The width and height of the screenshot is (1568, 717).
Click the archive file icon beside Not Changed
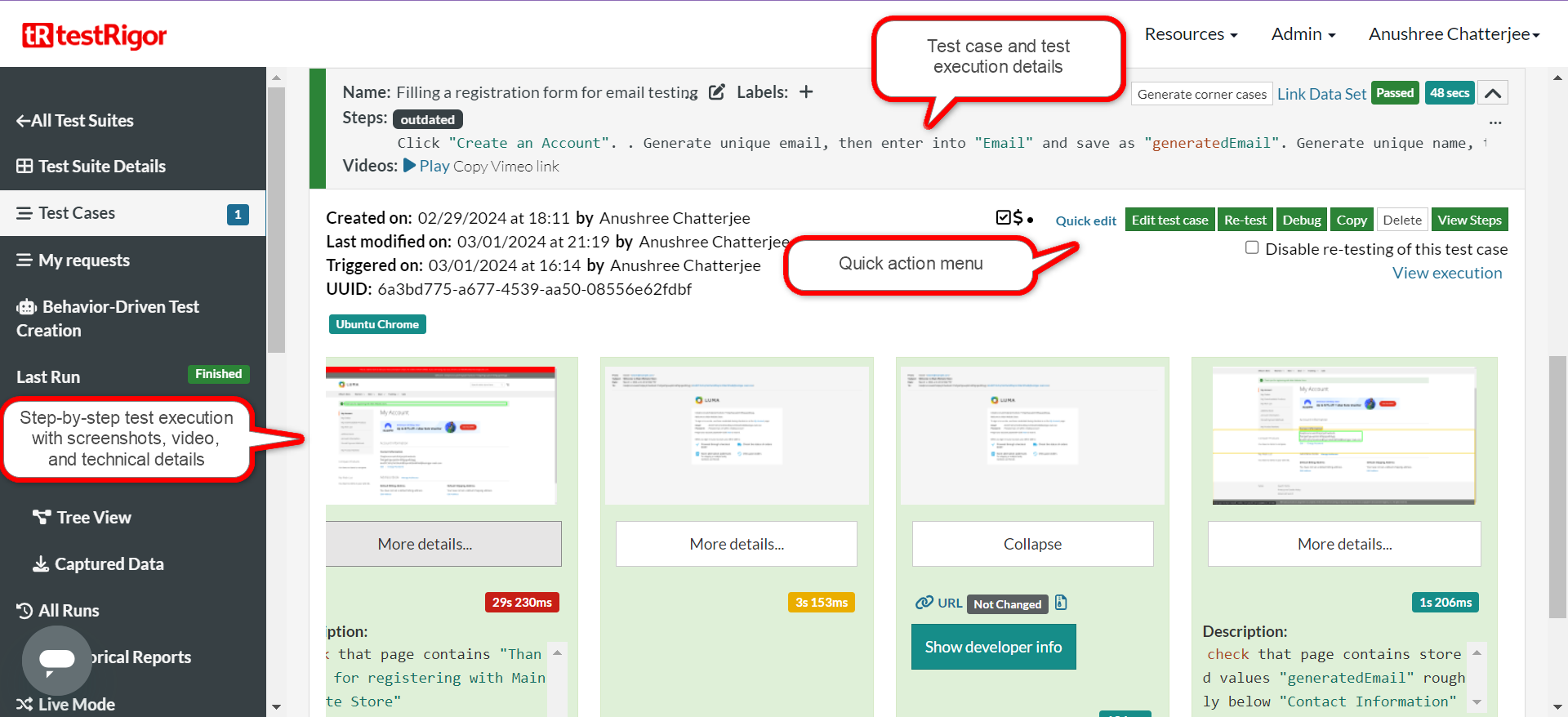1061,603
